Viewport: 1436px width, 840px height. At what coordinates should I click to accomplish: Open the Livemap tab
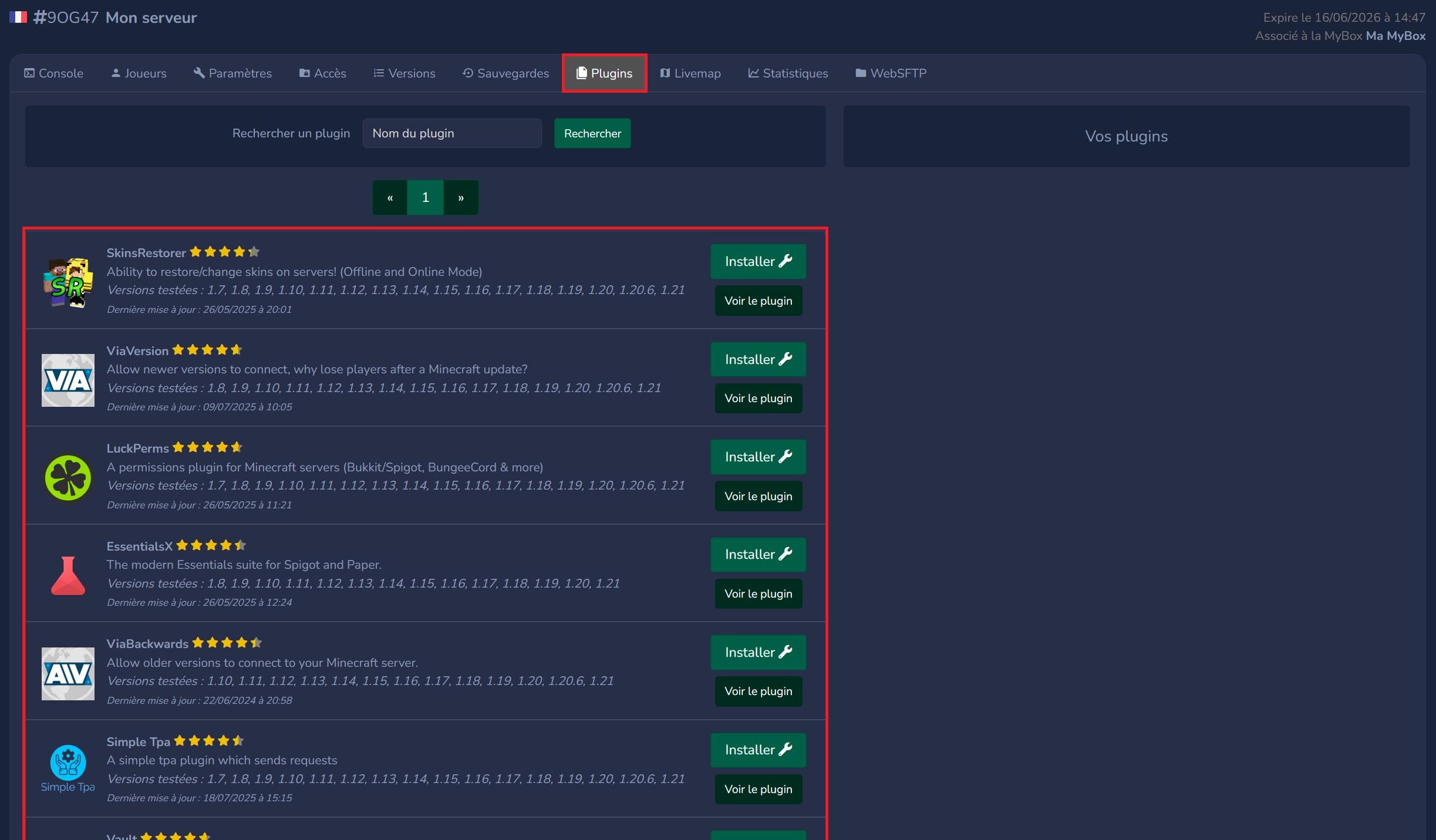click(690, 73)
